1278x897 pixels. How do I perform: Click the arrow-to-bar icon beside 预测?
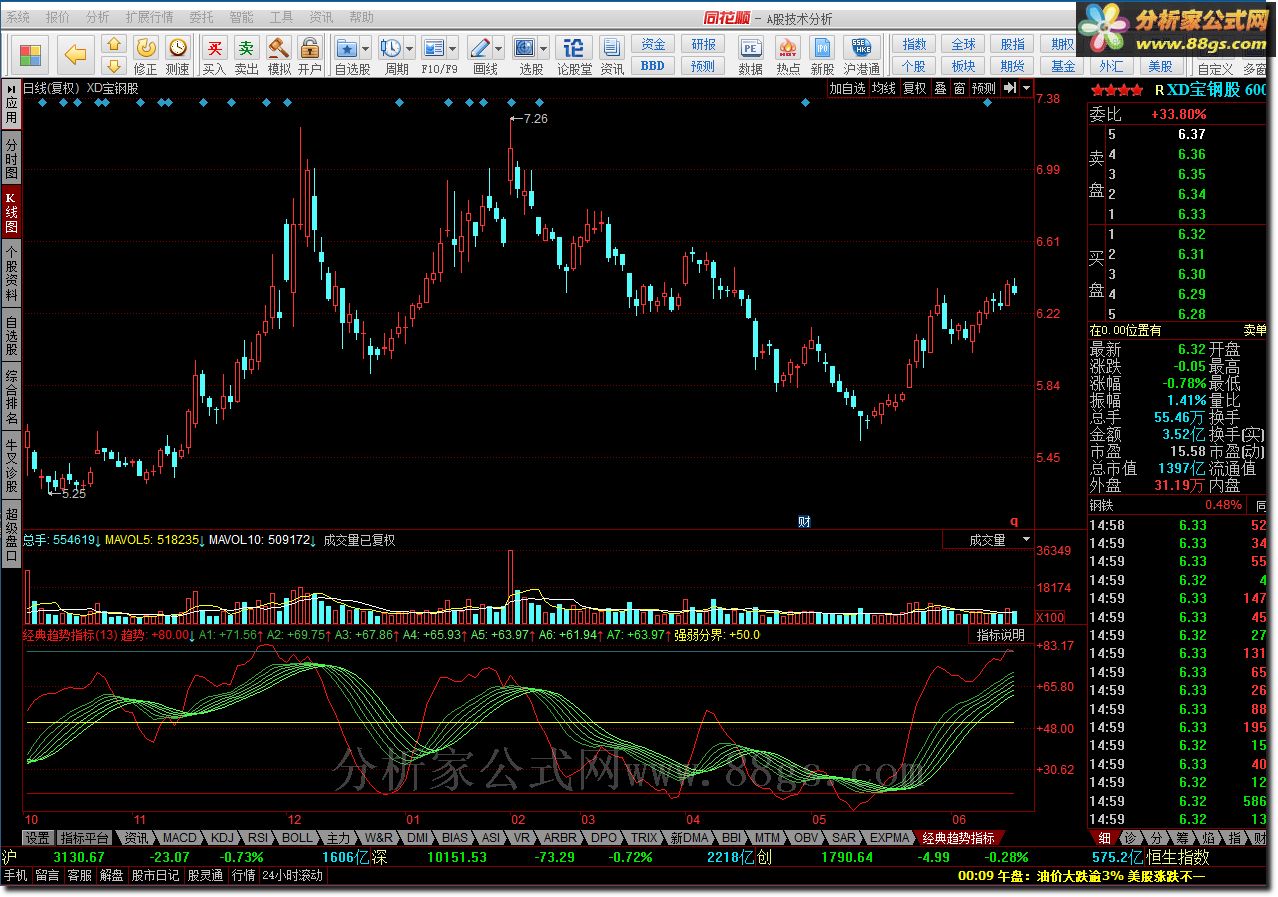pyautogui.click(x=1010, y=88)
